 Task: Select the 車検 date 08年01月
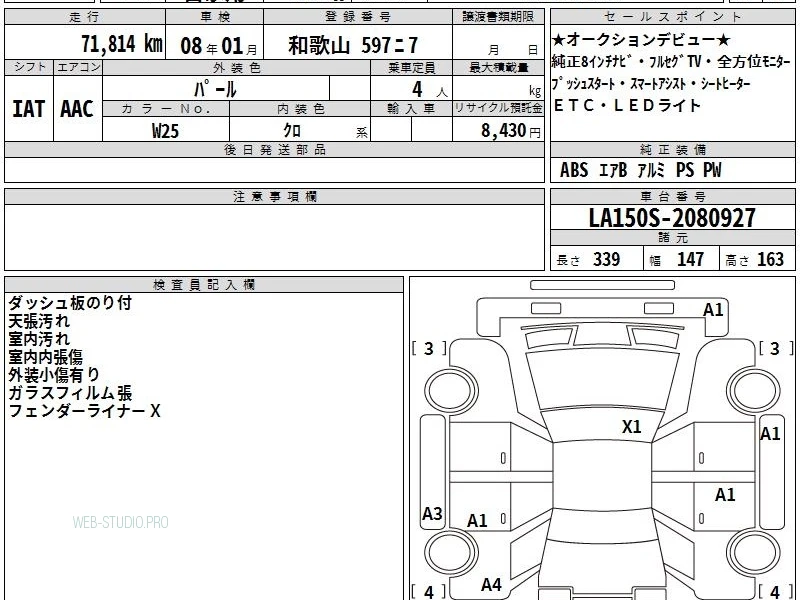[219, 46]
